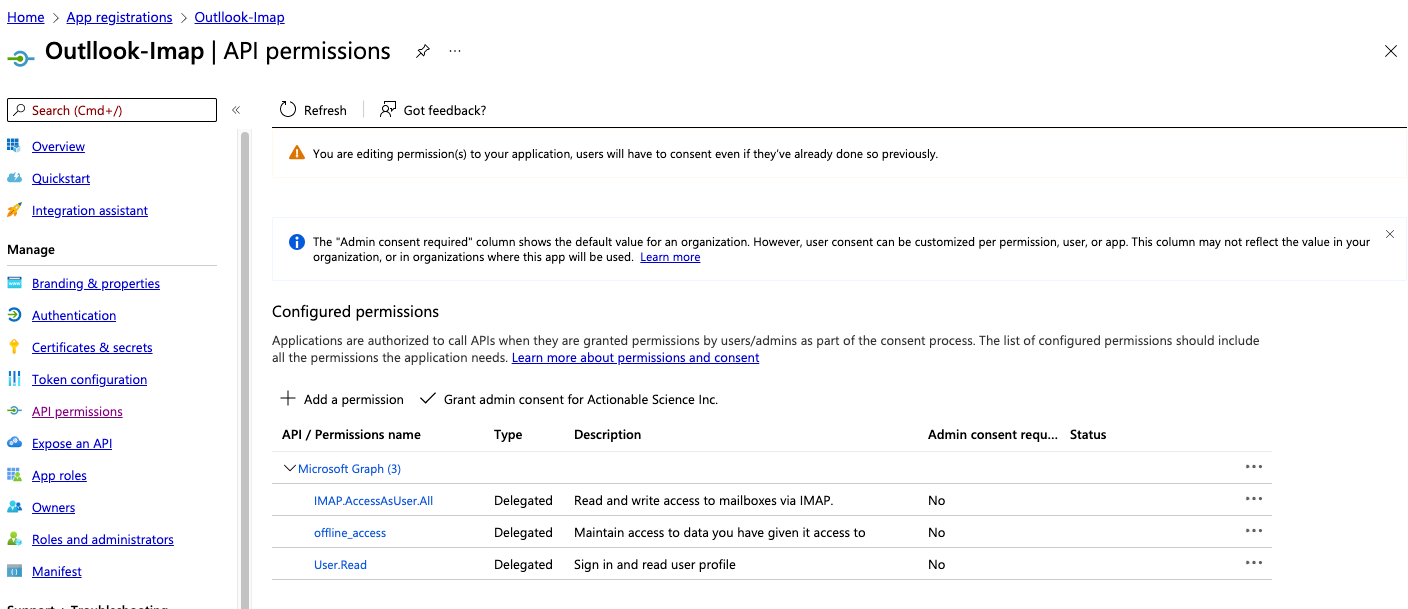Go to Home in the breadcrumb
The image size is (1408, 609).
(26, 17)
